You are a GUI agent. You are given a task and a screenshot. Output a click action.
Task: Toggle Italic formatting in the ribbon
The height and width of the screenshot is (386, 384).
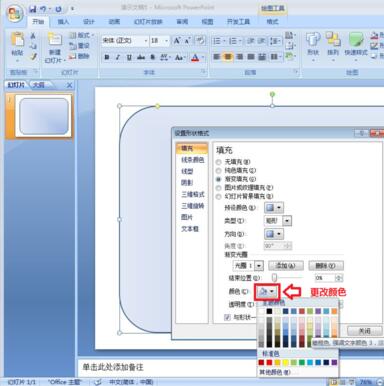tap(118, 57)
